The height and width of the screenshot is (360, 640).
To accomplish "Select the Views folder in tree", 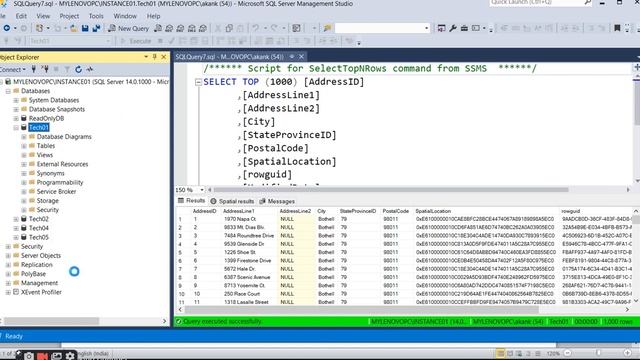I will click(44, 155).
